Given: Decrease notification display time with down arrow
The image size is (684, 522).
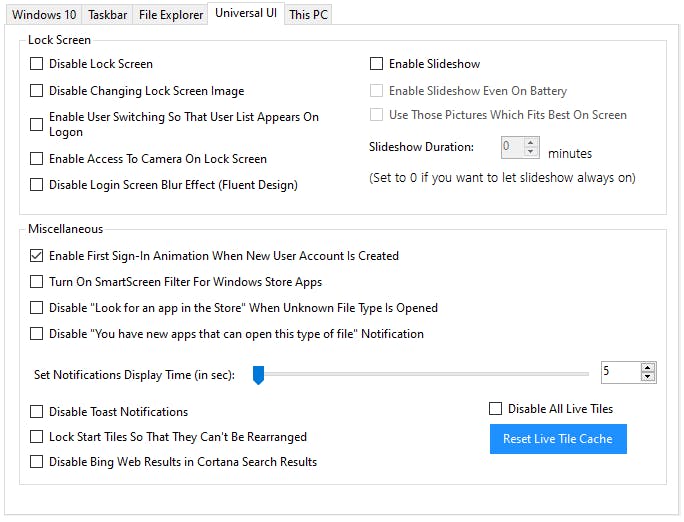Looking at the screenshot, I should point(648,378).
